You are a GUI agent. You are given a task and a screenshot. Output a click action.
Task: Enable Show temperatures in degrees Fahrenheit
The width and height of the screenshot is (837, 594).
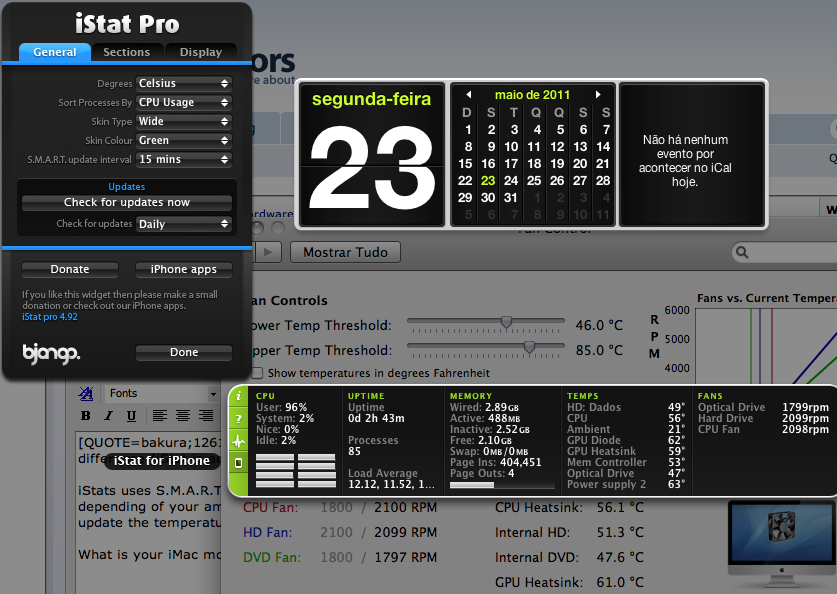coord(257,373)
